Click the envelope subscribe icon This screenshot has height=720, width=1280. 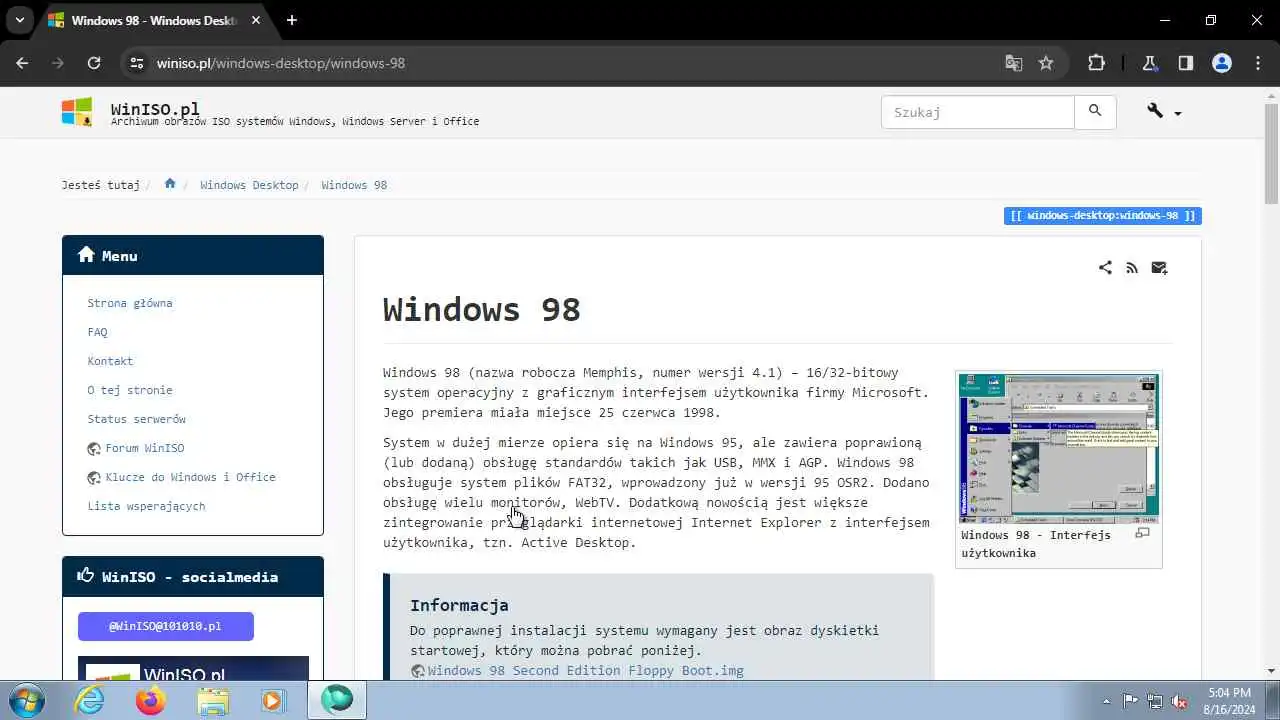pyautogui.click(x=1159, y=268)
